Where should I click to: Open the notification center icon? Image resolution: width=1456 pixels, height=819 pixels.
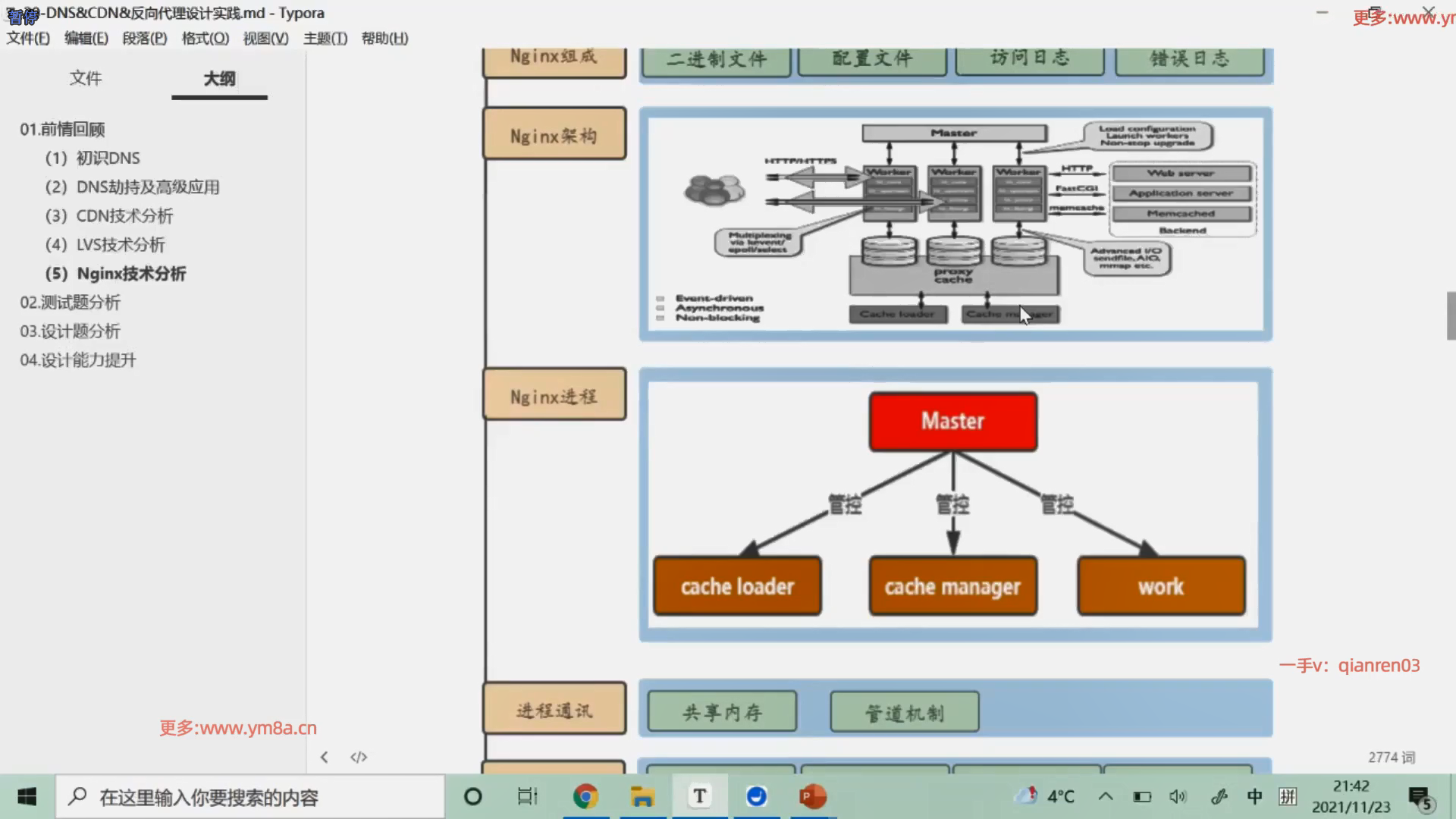pyautogui.click(x=1420, y=798)
